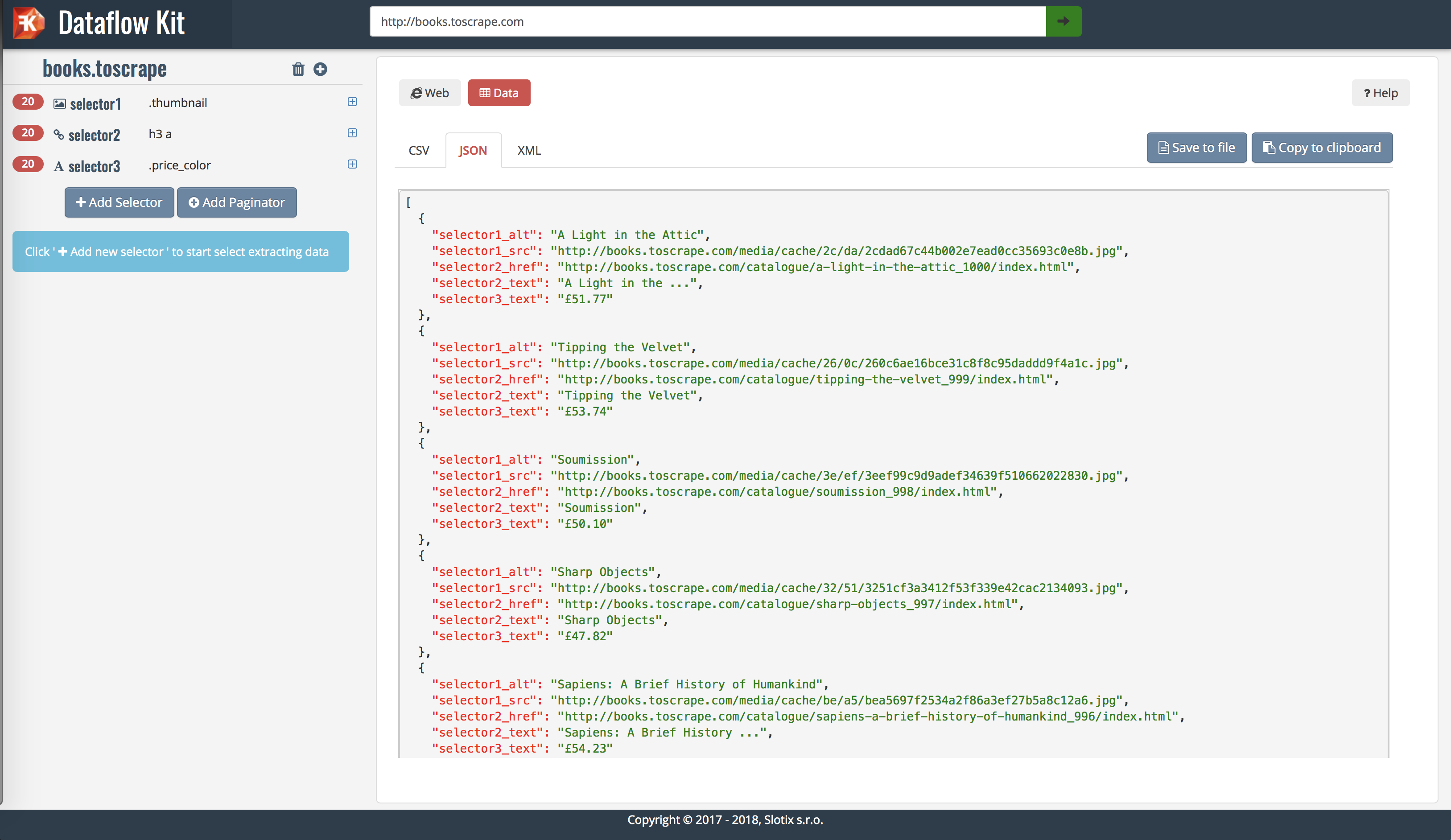The height and width of the screenshot is (840, 1451).
Task: Click the 20 count badge of selector3
Action: (28, 164)
